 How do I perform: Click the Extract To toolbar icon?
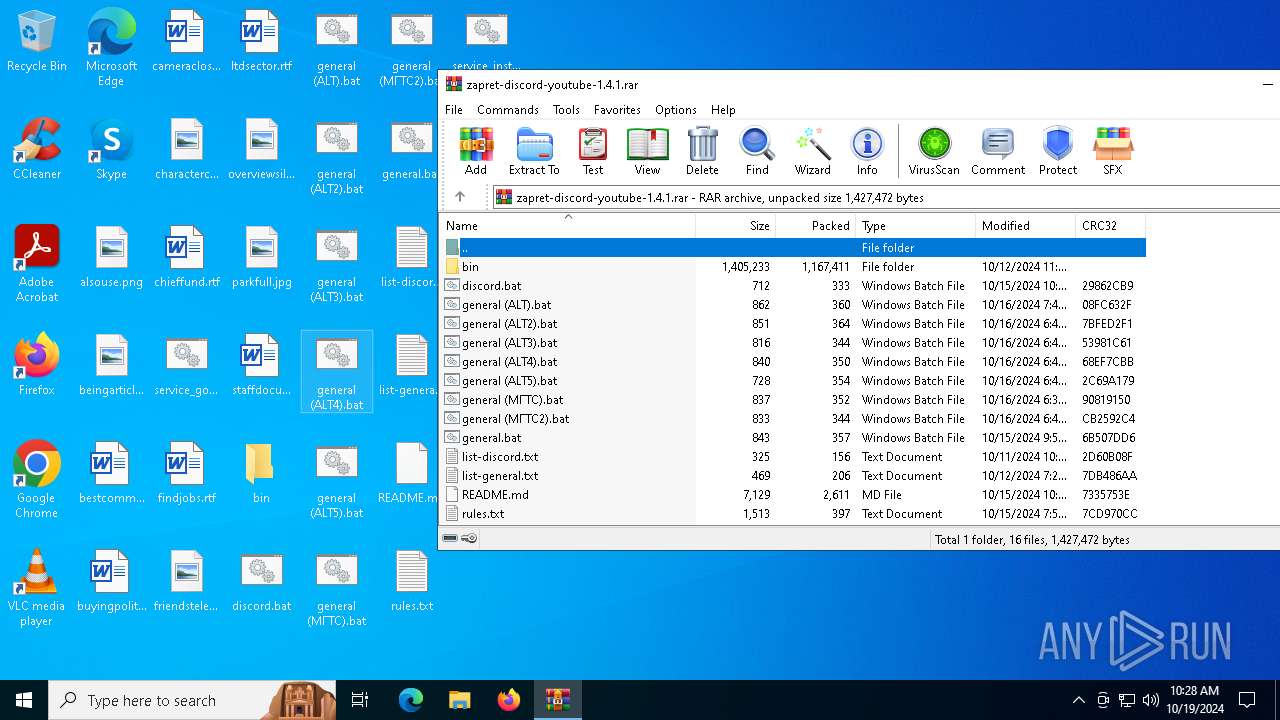pos(534,151)
